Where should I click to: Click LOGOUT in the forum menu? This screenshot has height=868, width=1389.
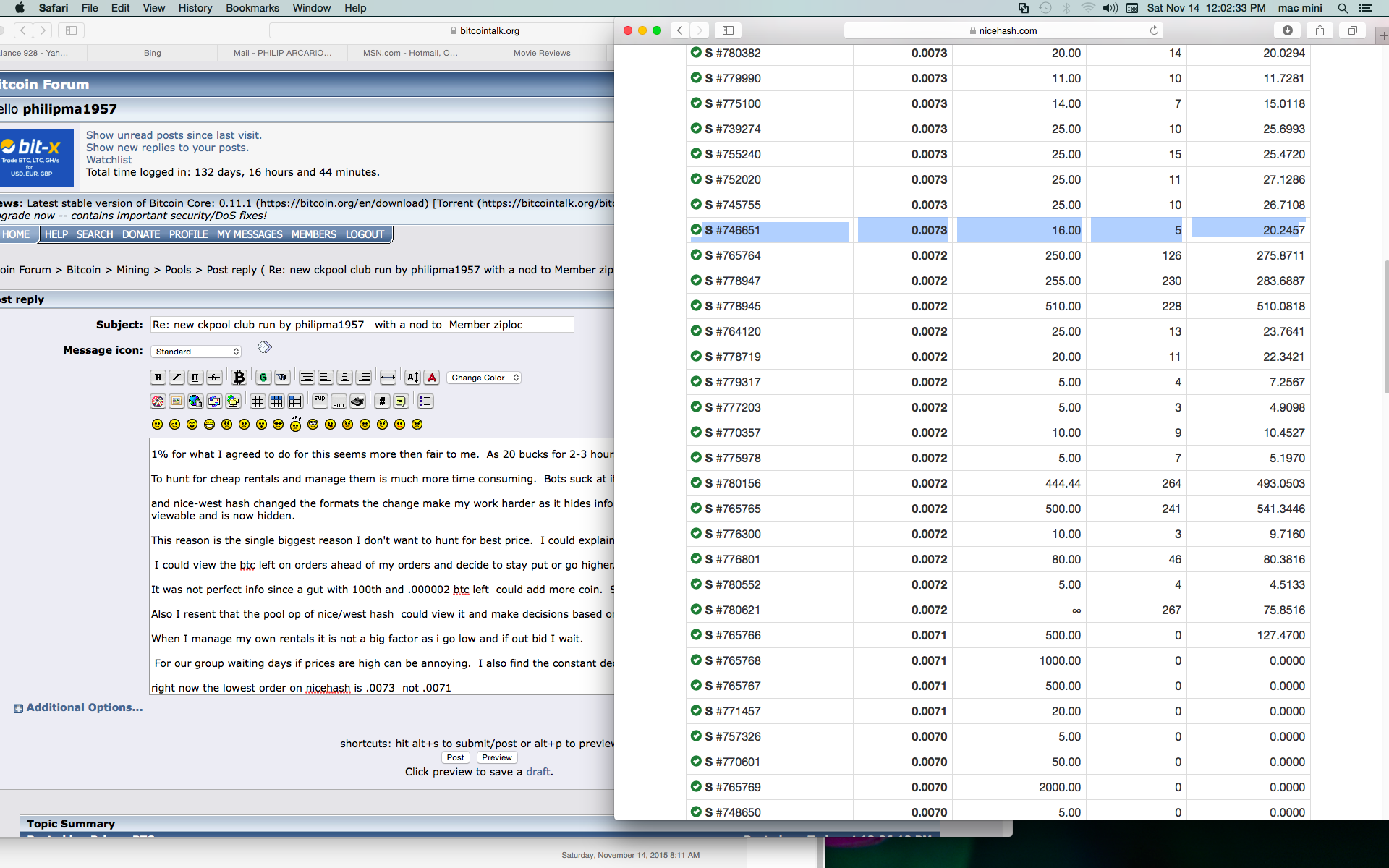click(x=365, y=234)
